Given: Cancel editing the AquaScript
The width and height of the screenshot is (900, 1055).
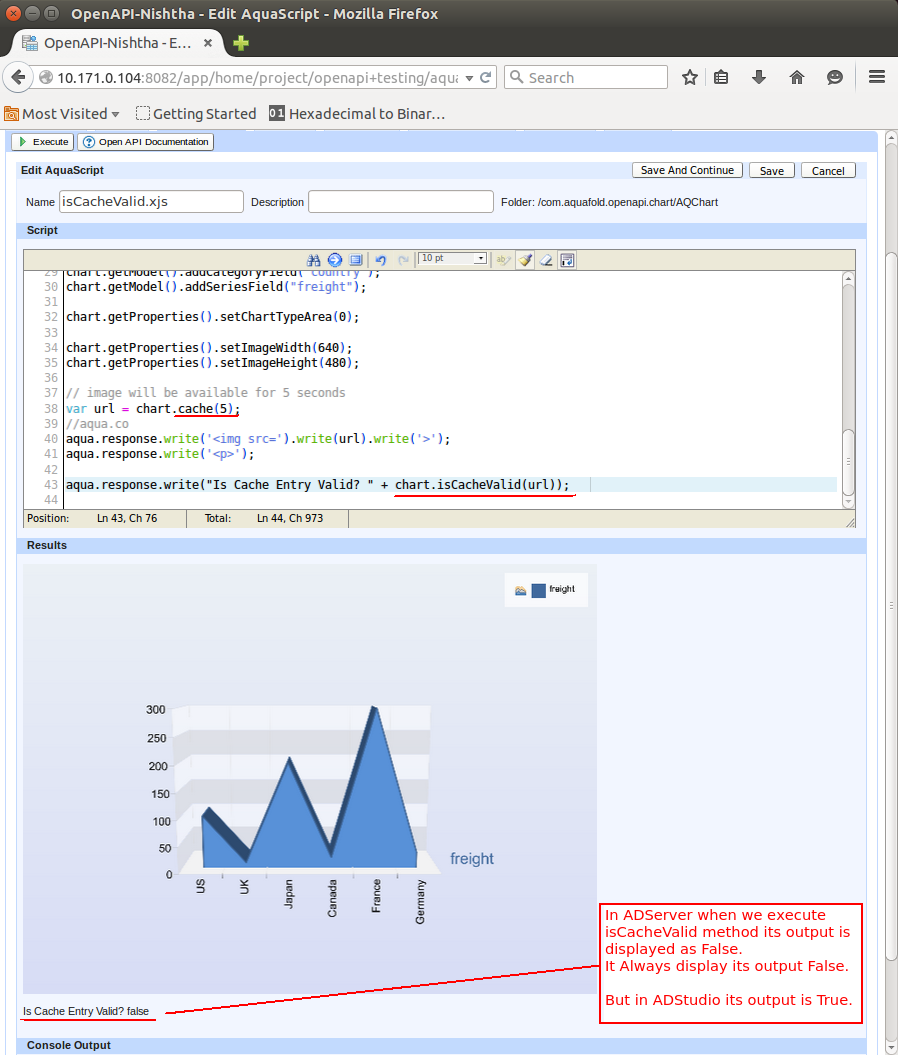Looking at the screenshot, I should click(828, 171).
